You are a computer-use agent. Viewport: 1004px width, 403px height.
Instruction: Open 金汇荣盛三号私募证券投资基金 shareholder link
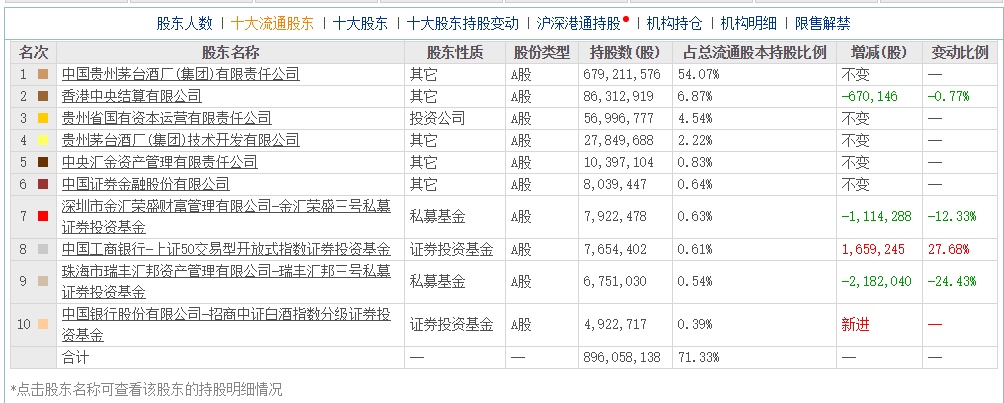coord(226,216)
